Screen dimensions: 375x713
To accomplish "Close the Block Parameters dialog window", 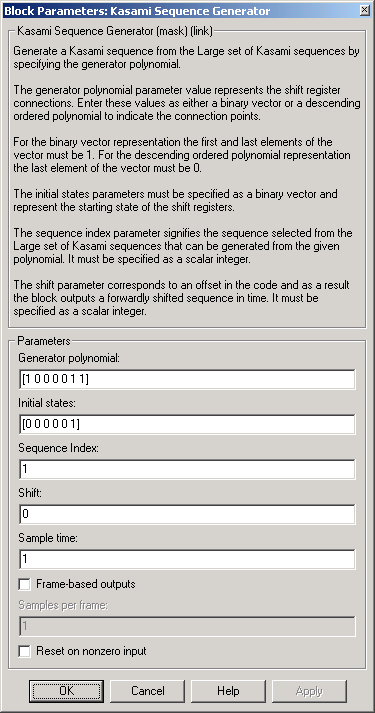I will click(364, 10).
